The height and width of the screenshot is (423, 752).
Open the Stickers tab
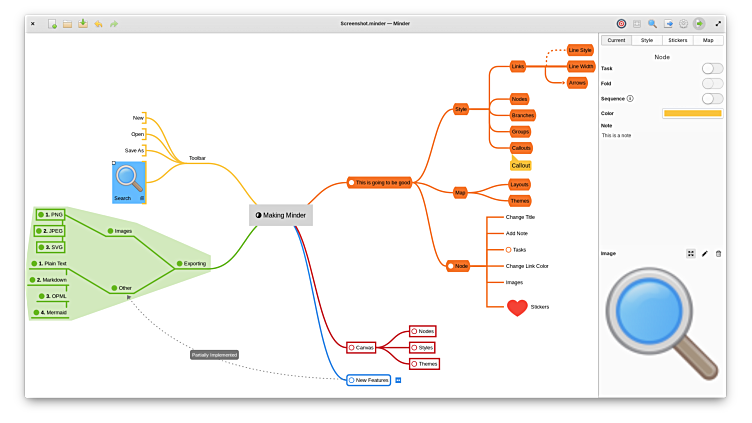[x=677, y=40]
